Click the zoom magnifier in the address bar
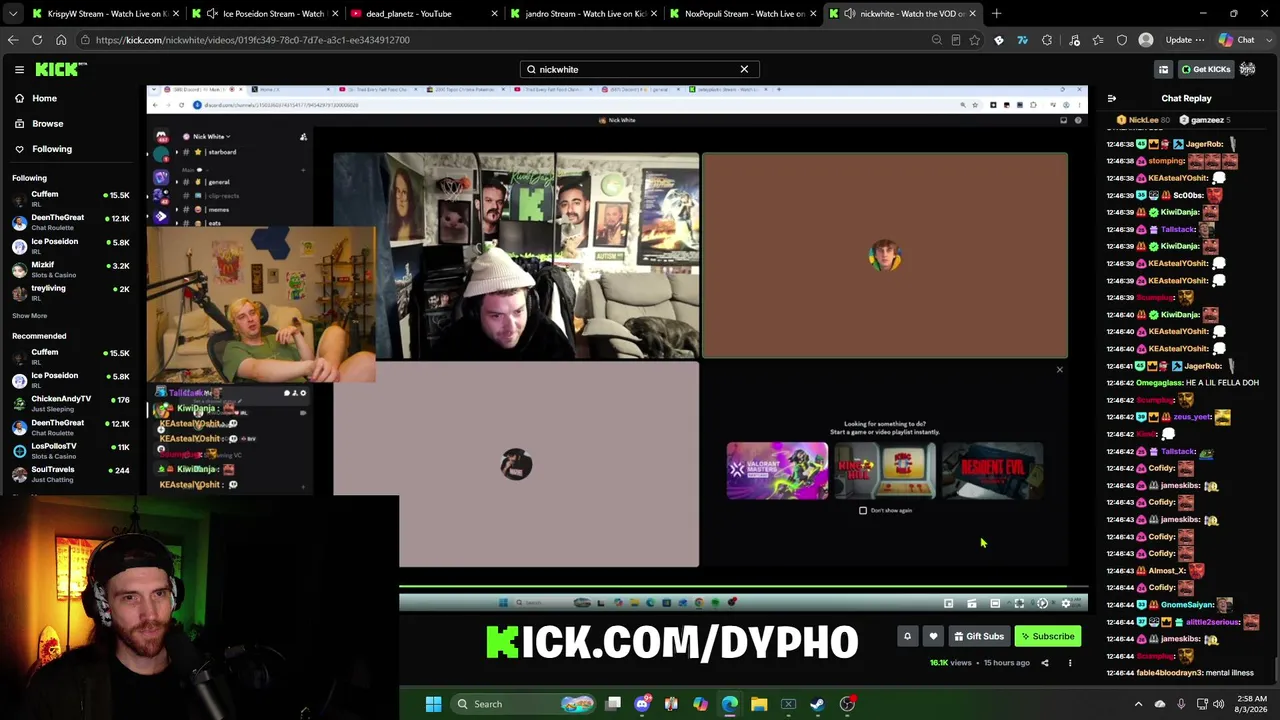The width and height of the screenshot is (1280, 720). pos(936,40)
